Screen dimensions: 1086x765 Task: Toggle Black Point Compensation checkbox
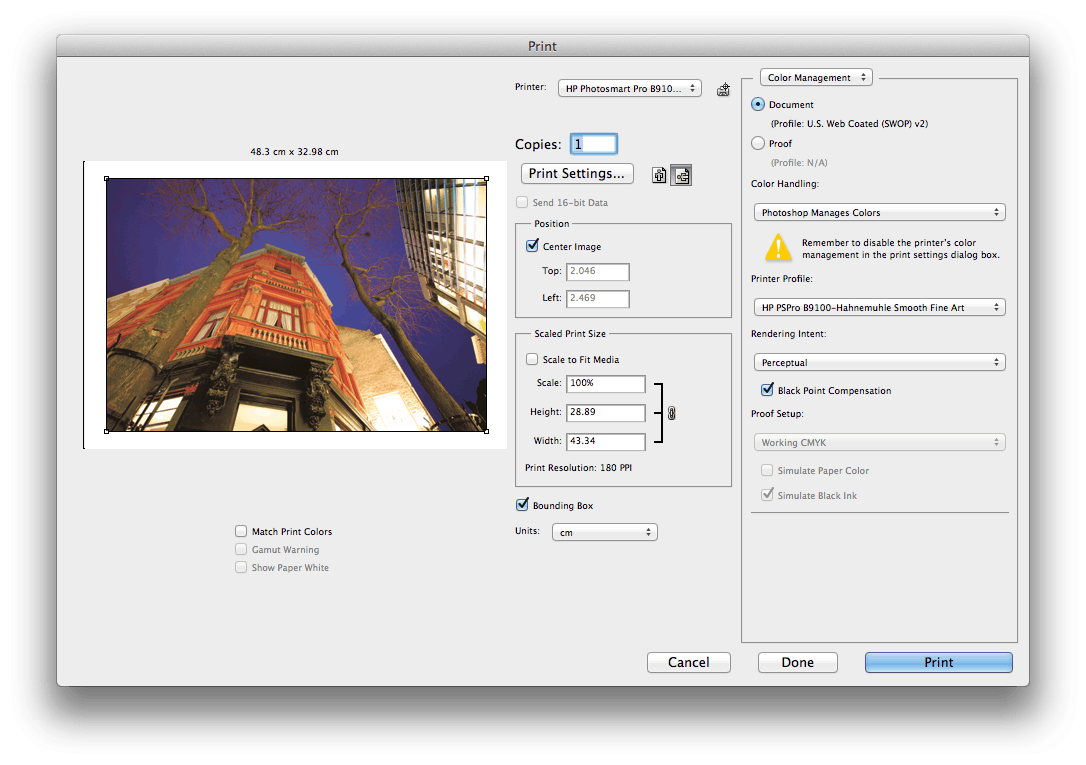coord(767,390)
